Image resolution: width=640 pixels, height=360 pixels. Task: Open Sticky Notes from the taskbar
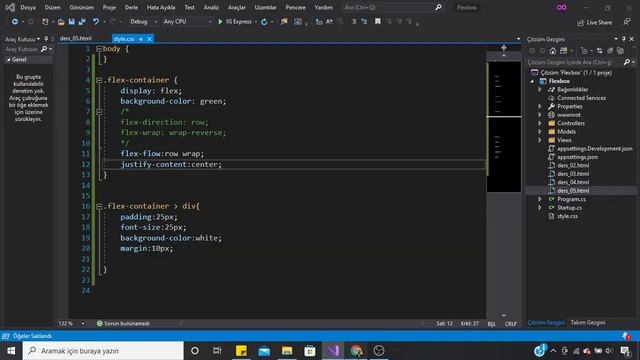pos(241,351)
